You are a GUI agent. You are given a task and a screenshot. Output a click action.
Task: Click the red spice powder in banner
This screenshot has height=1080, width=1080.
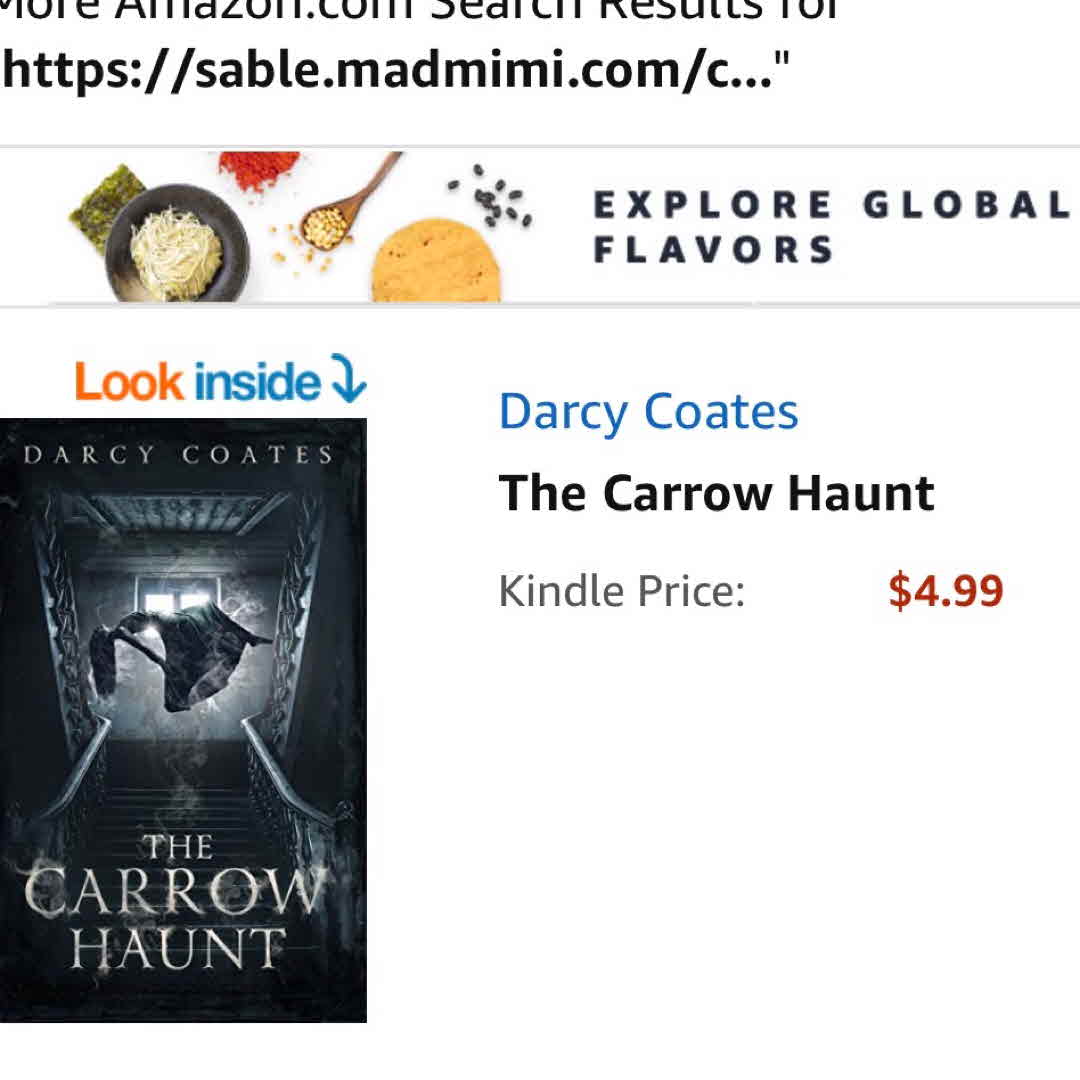coord(259,171)
